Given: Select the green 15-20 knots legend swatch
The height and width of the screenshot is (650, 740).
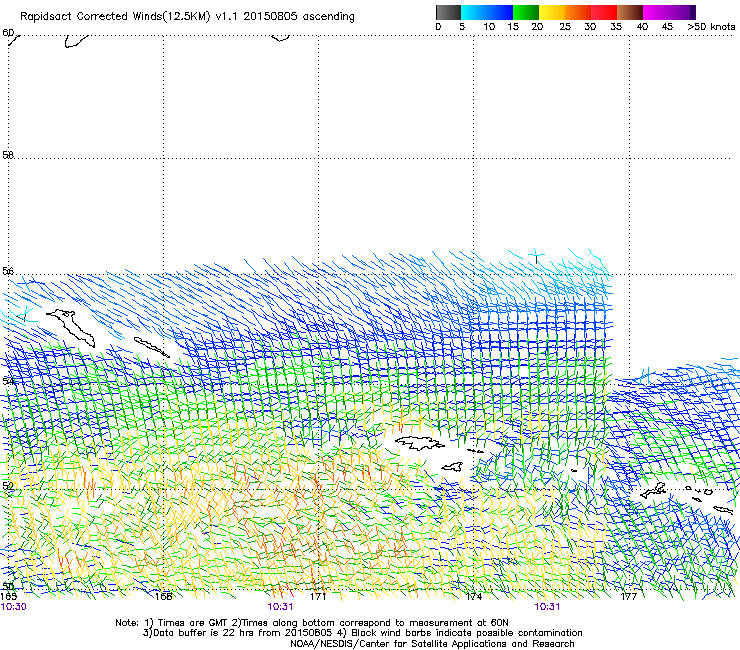Looking at the screenshot, I should (526, 12).
